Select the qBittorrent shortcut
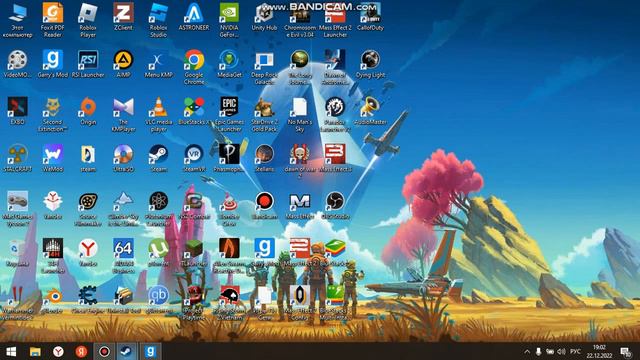Image resolution: width=640 pixels, height=360 pixels. click(158, 299)
